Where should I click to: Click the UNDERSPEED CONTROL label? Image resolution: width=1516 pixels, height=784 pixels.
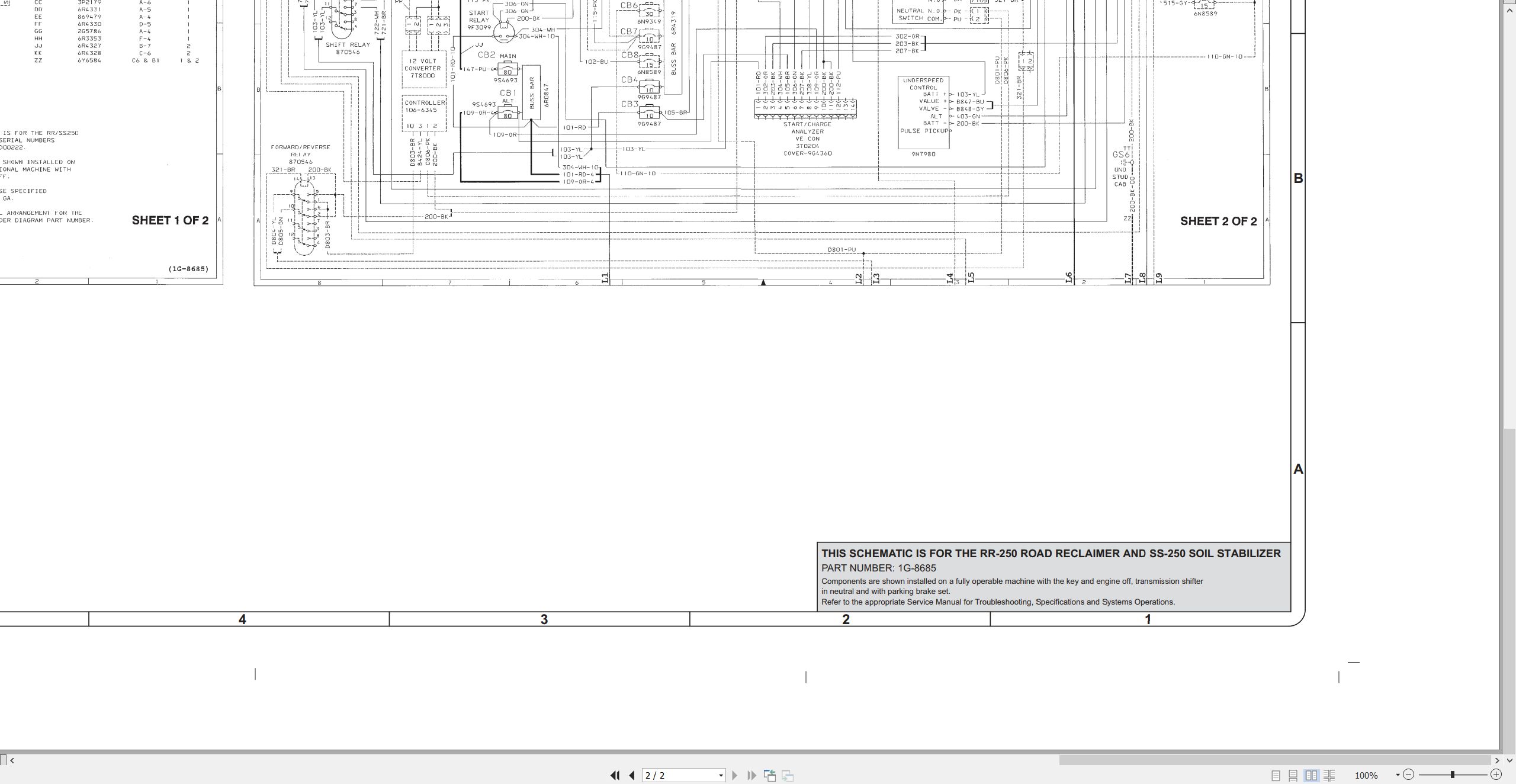[x=923, y=84]
